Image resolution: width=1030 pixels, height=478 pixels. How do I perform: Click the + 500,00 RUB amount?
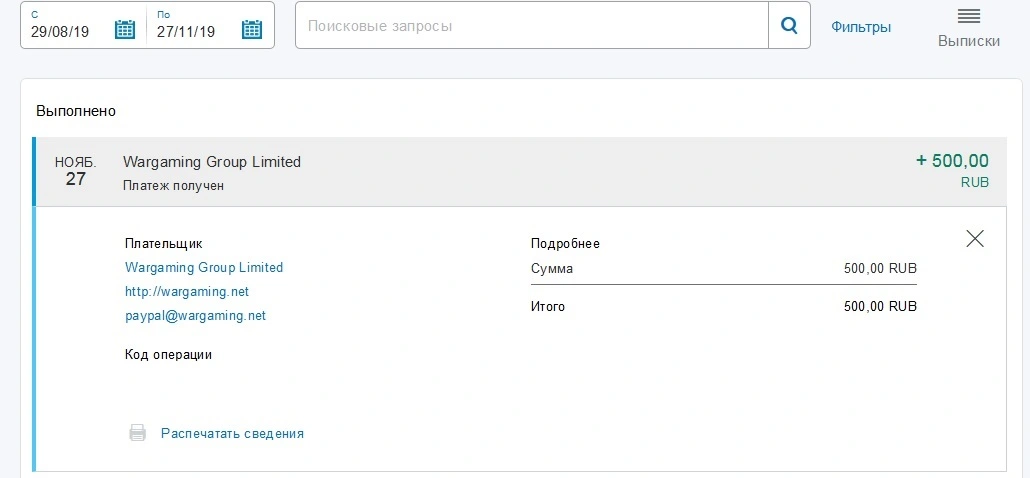tap(952, 170)
